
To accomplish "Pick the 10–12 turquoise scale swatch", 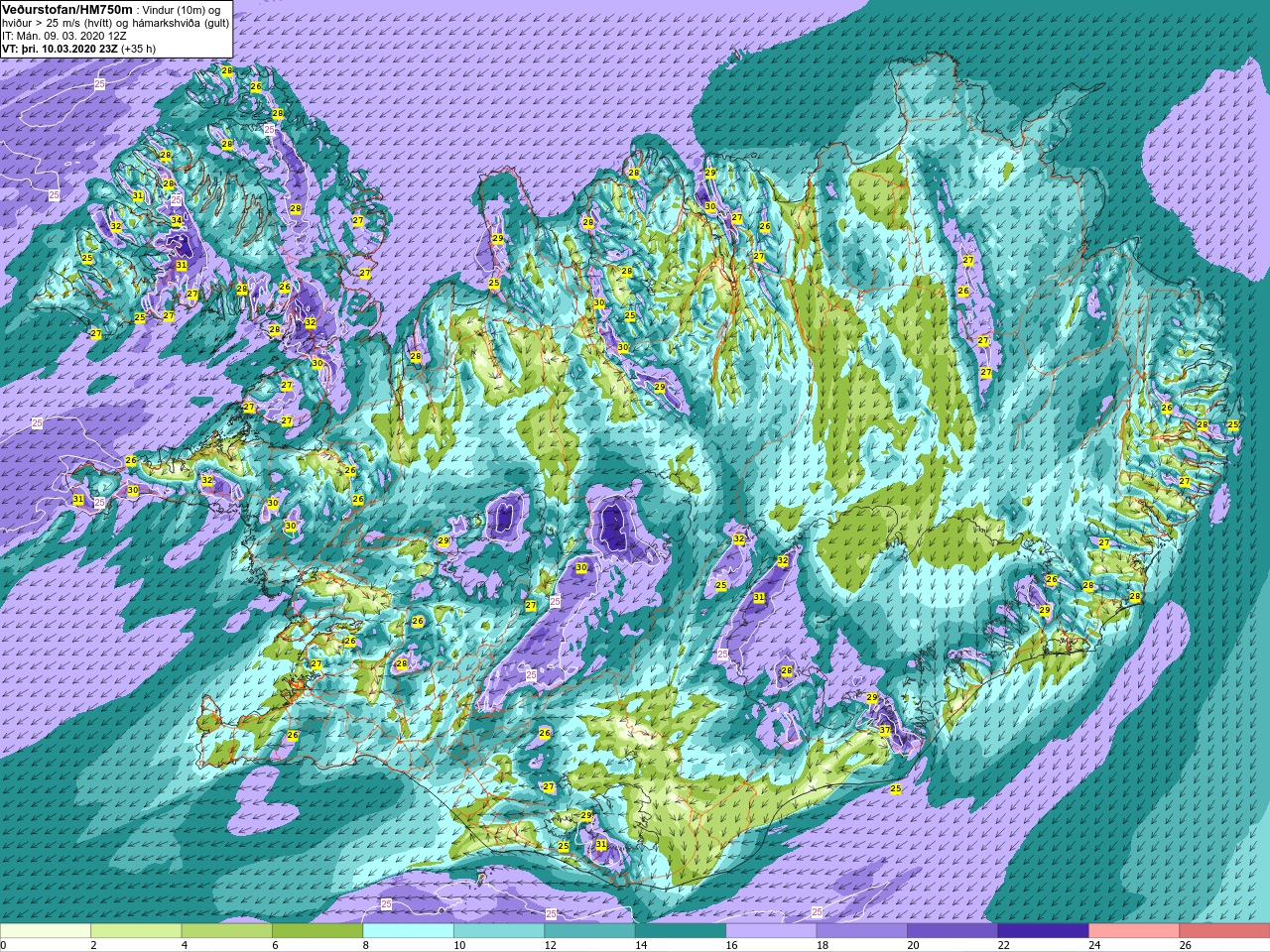I will tap(499, 931).
